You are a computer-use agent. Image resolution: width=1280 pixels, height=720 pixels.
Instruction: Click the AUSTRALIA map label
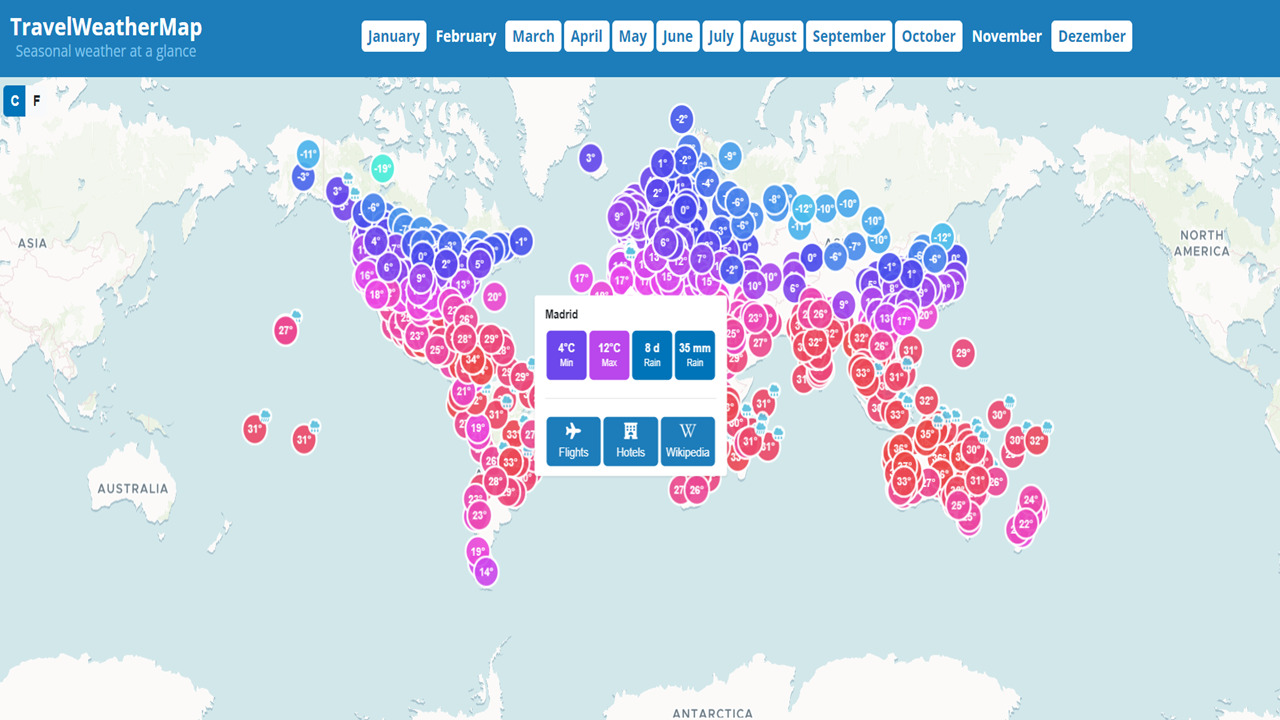coord(133,489)
